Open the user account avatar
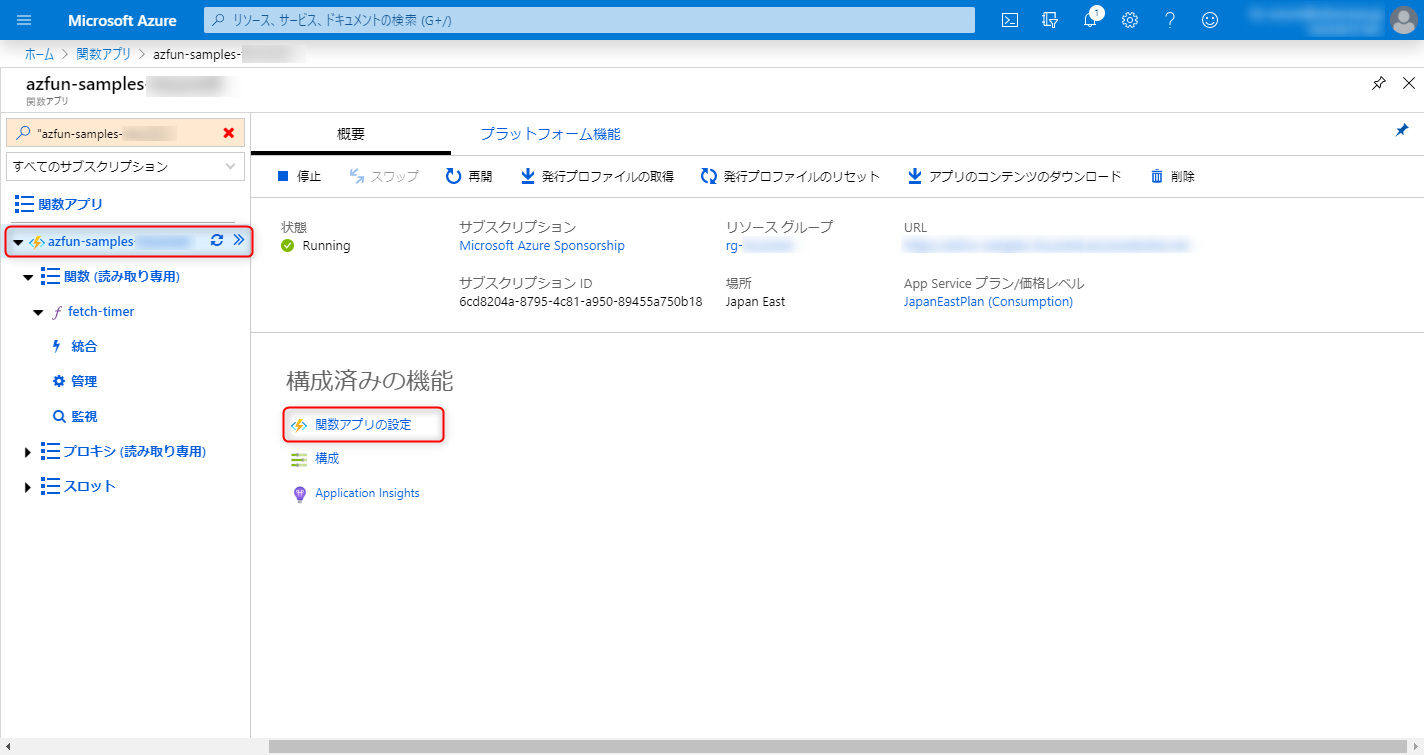This screenshot has height=755, width=1424. pyautogui.click(x=1404, y=20)
